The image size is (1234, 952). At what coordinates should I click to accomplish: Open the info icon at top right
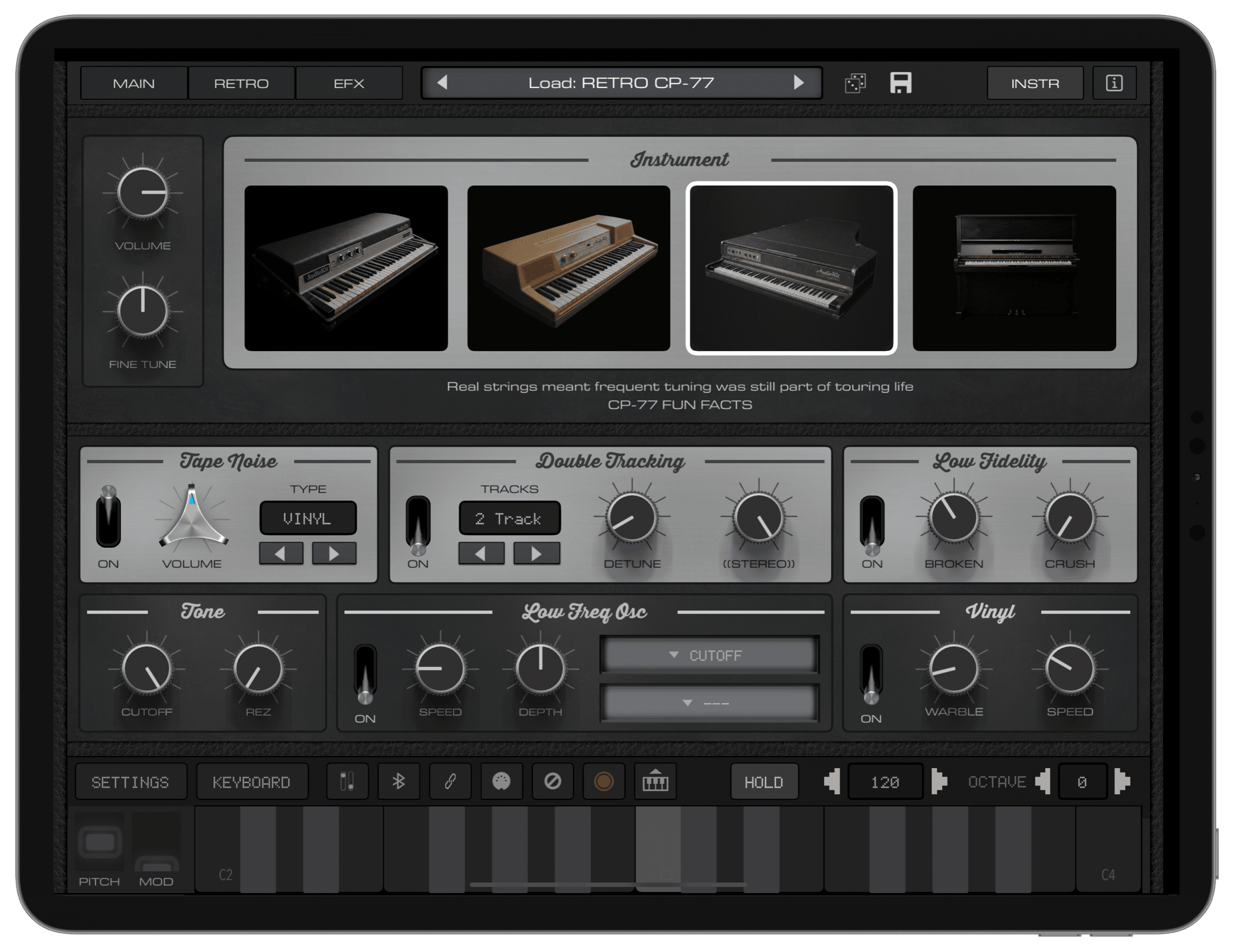(1114, 84)
